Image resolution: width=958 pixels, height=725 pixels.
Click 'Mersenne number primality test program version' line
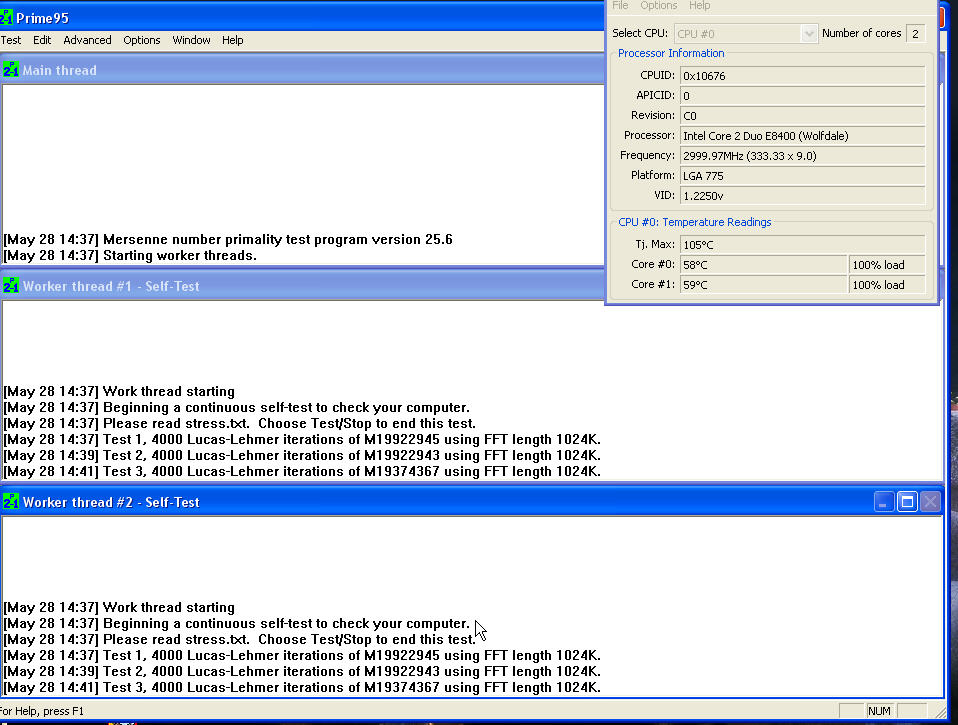[228, 239]
